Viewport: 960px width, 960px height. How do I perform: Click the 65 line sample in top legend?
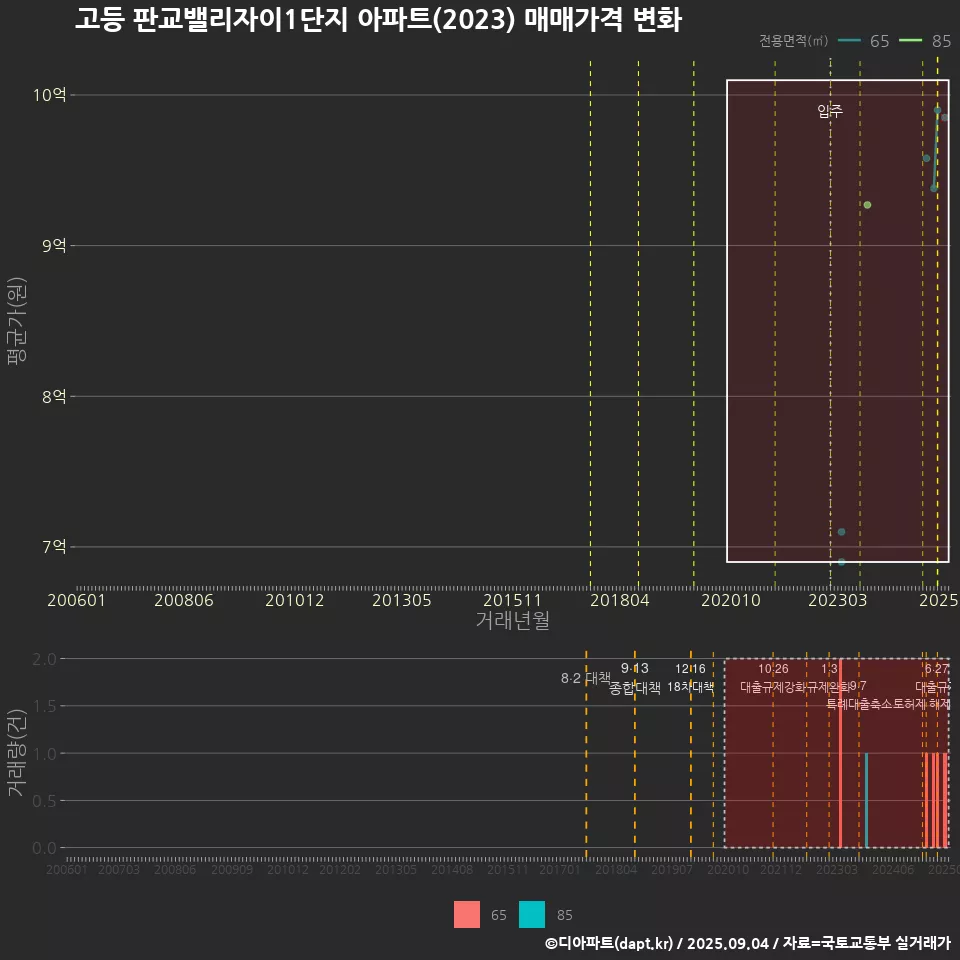pos(849,41)
